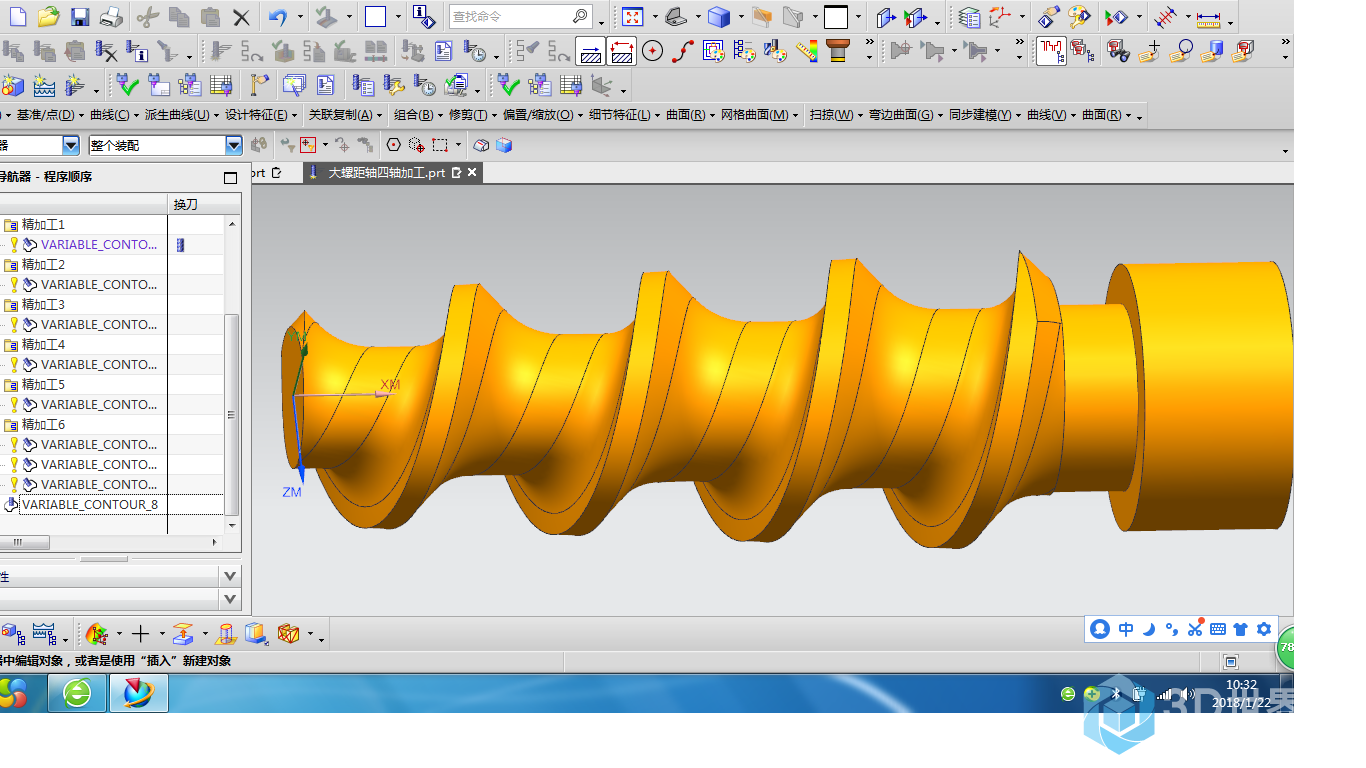Select the shaded cube render style icon
The width and height of the screenshot is (1366, 768).
pos(718,17)
